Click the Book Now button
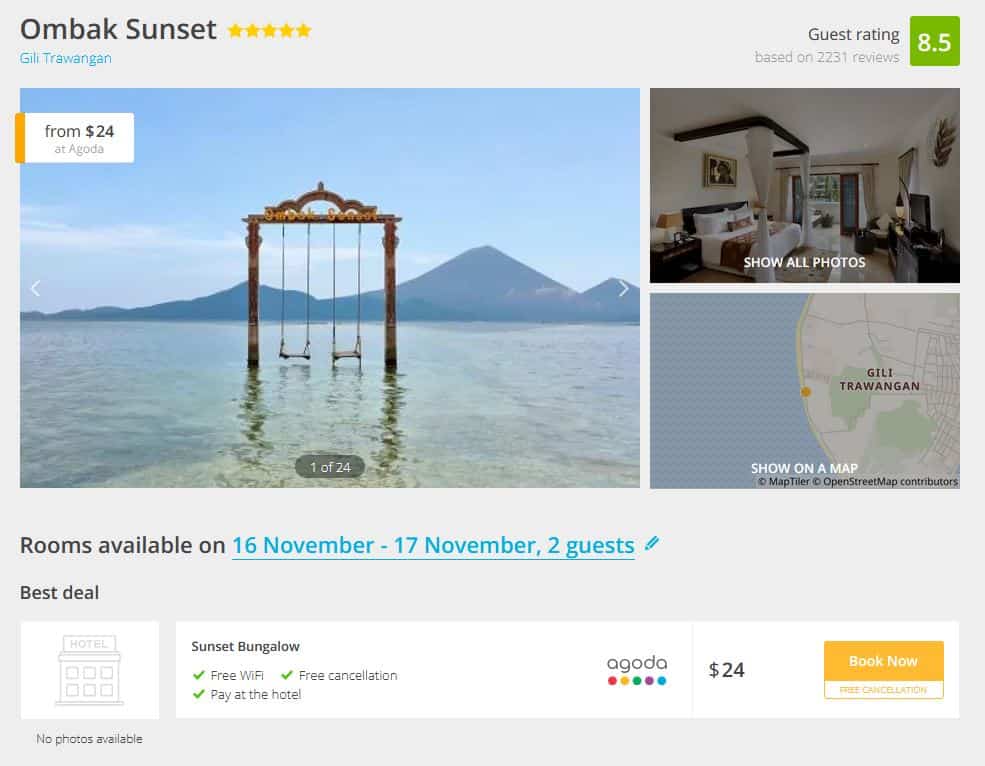The image size is (985, 766). (x=883, y=661)
